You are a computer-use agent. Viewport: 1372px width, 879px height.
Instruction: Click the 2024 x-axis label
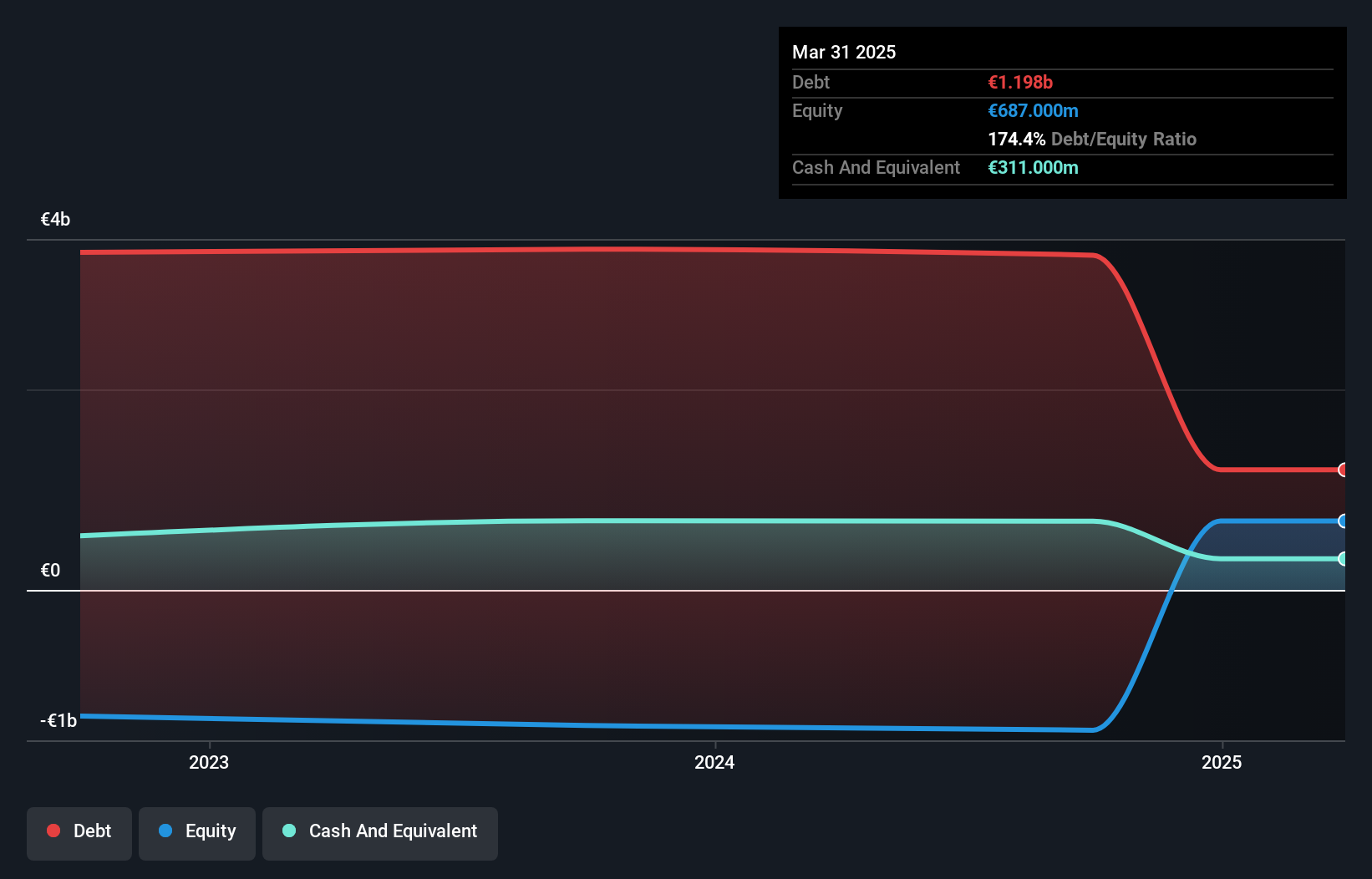[x=714, y=762]
